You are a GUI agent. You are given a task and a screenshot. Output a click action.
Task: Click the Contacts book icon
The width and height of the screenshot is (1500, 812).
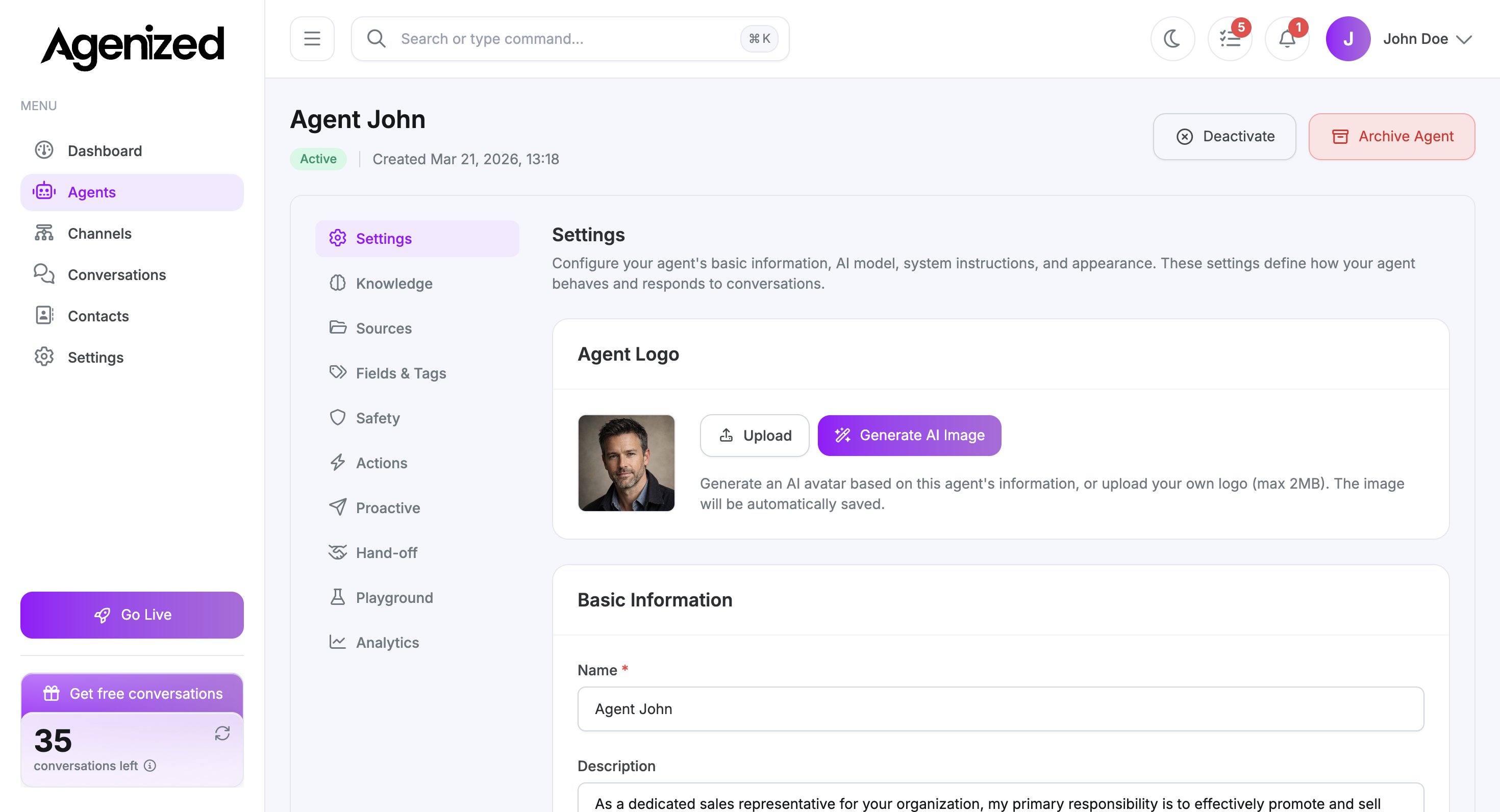pyautogui.click(x=44, y=316)
